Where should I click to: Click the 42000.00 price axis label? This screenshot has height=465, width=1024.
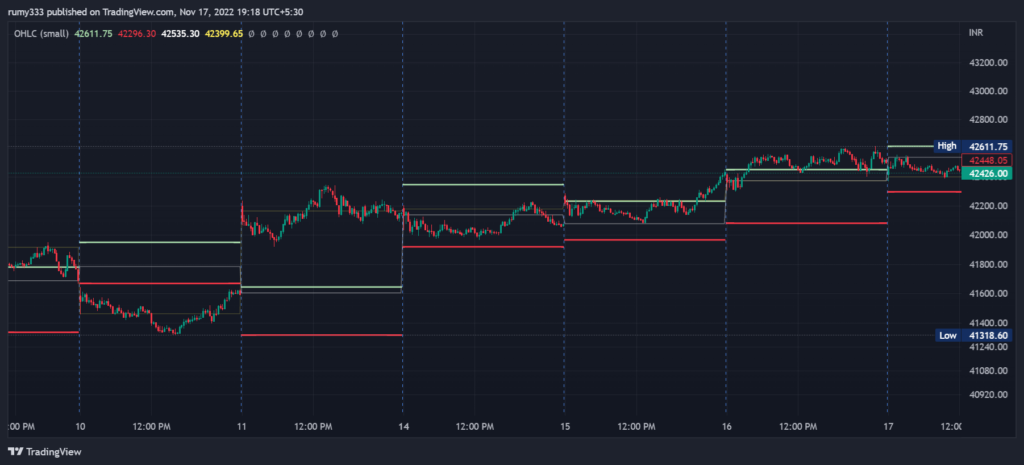[989, 235]
